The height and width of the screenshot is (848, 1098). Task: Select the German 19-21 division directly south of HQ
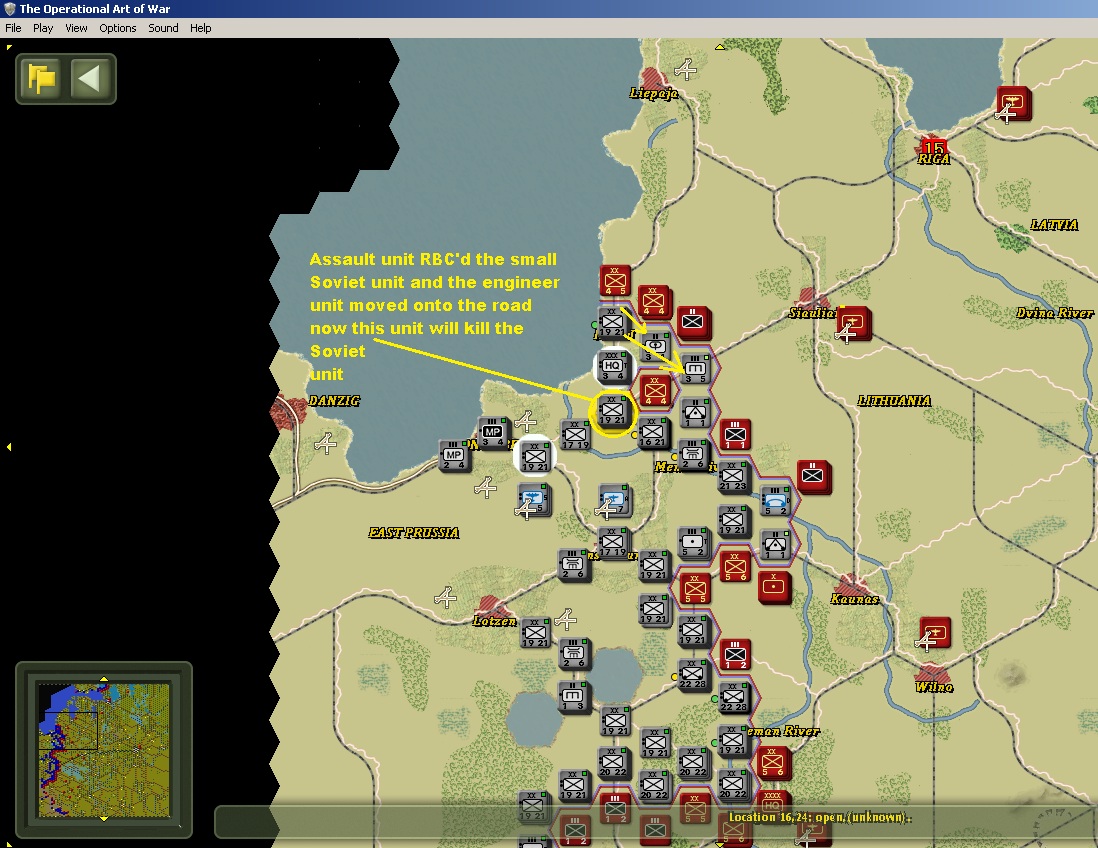point(613,411)
